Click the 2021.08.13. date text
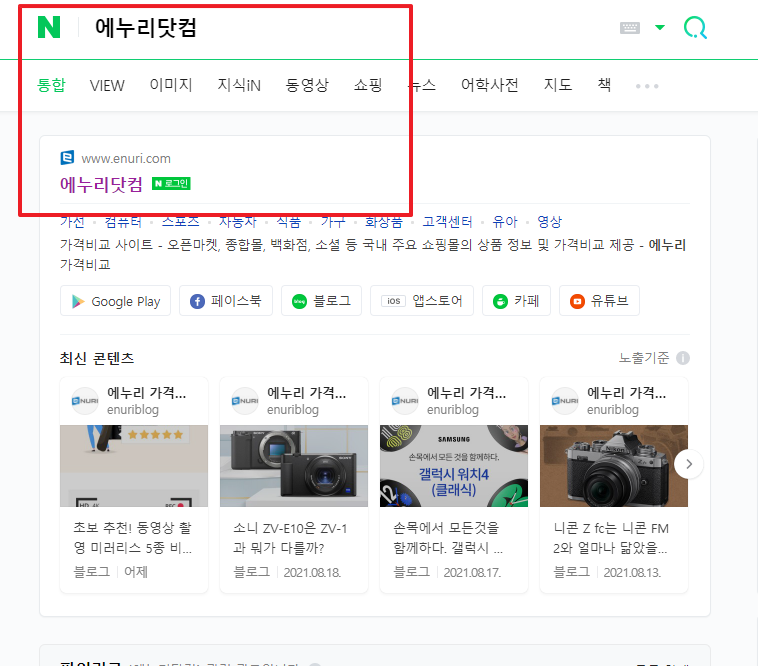Viewport: 758px width, 666px height. coord(632,573)
